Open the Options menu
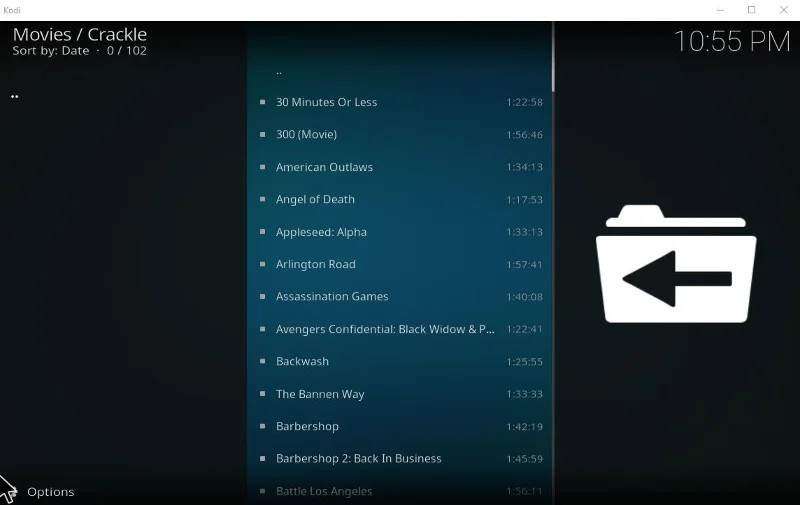 (51, 492)
